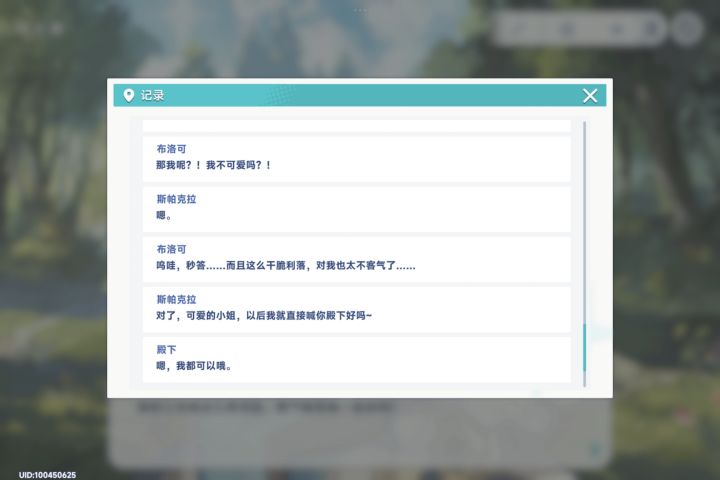This screenshot has width=720, height=480.
Task: Click the line 对了,可爱的小姐
Action: pyautogui.click(x=264, y=315)
